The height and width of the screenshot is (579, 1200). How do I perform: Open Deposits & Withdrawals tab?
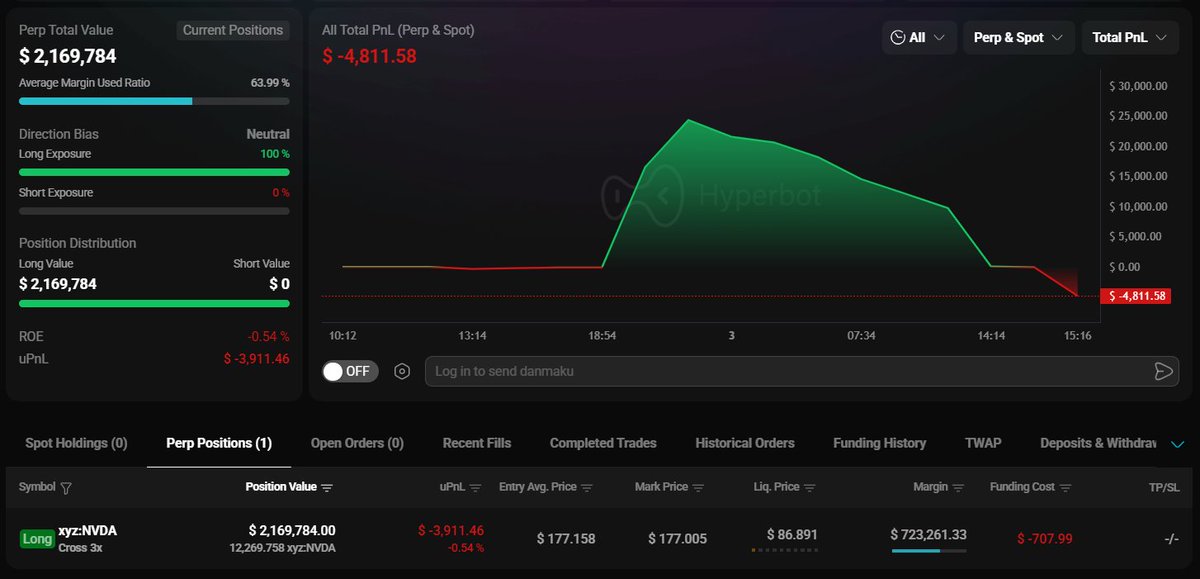tap(1098, 443)
